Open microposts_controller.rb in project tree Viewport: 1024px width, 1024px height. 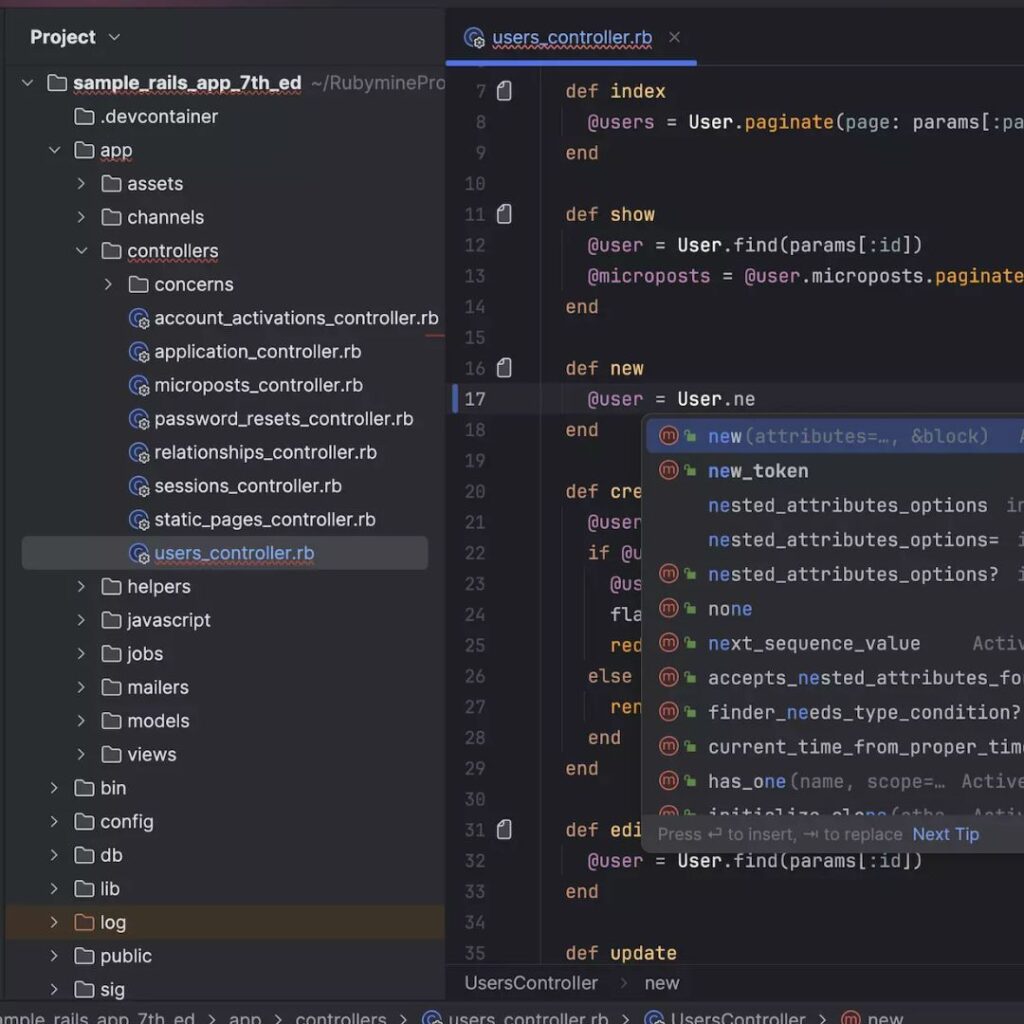tap(258, 385)
